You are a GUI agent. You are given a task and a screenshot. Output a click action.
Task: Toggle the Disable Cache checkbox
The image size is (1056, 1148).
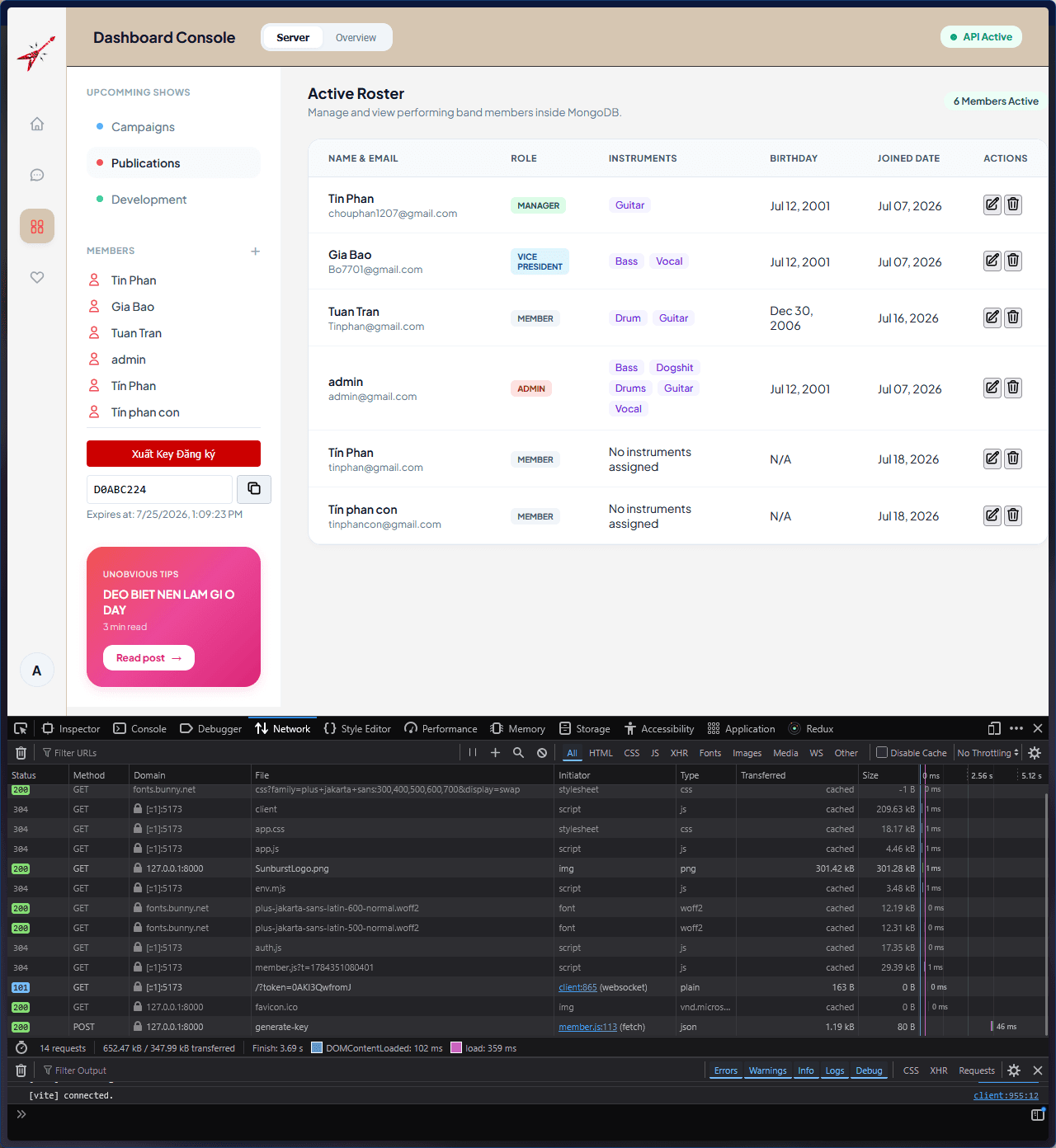(882, 752)
